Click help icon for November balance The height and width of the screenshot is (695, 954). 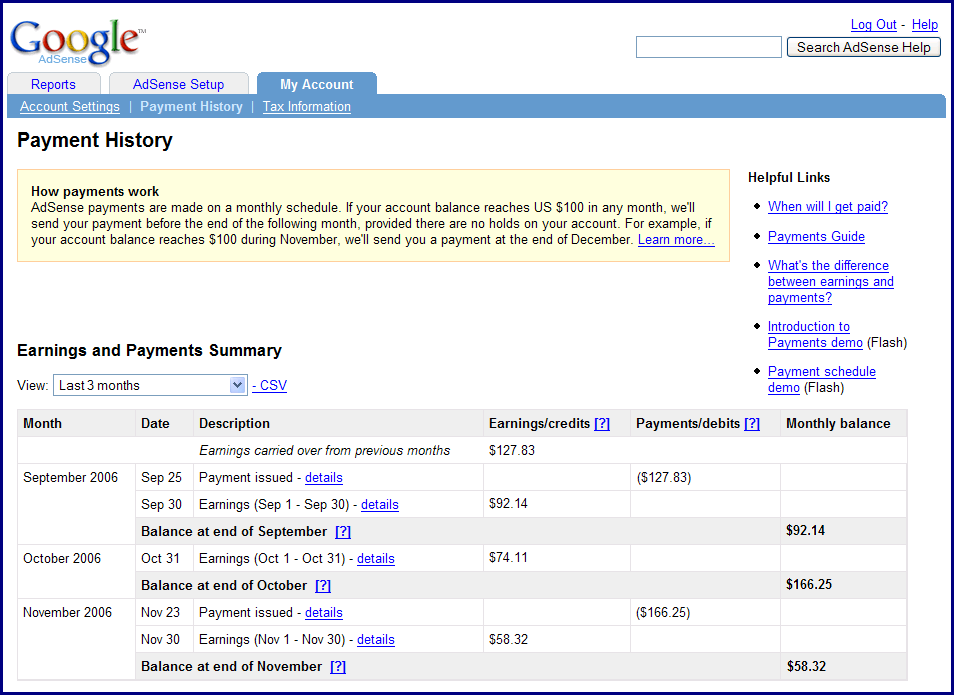tap(338, 666)
